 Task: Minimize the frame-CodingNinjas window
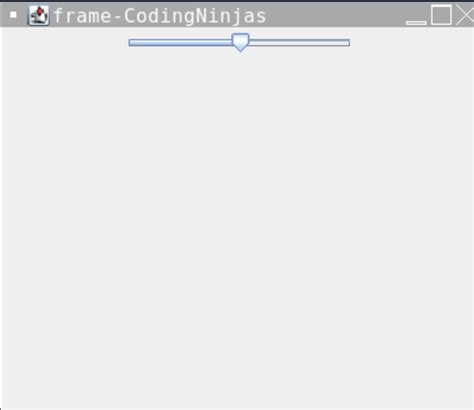click(x=416, y=23)
